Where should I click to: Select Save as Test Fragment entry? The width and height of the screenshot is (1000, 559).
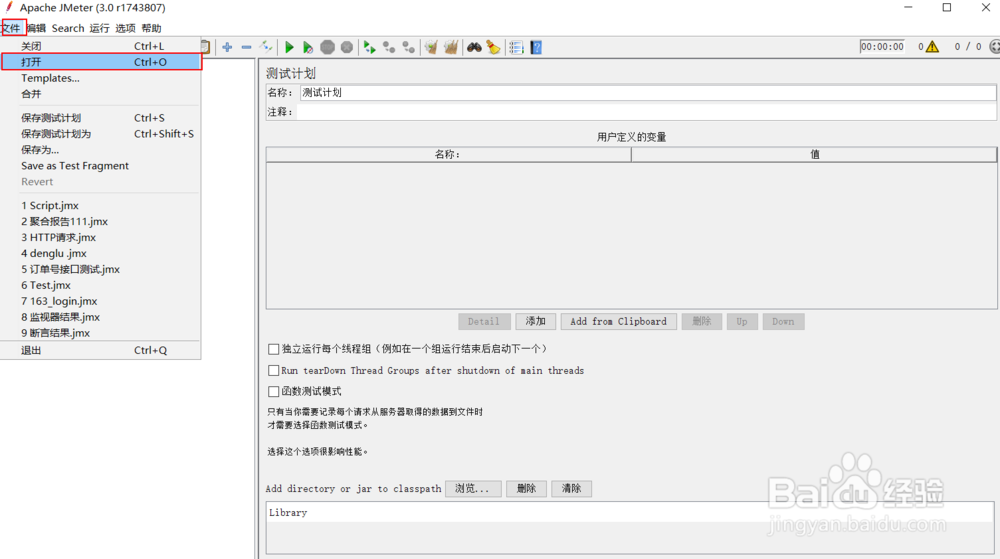coord(101,166)
